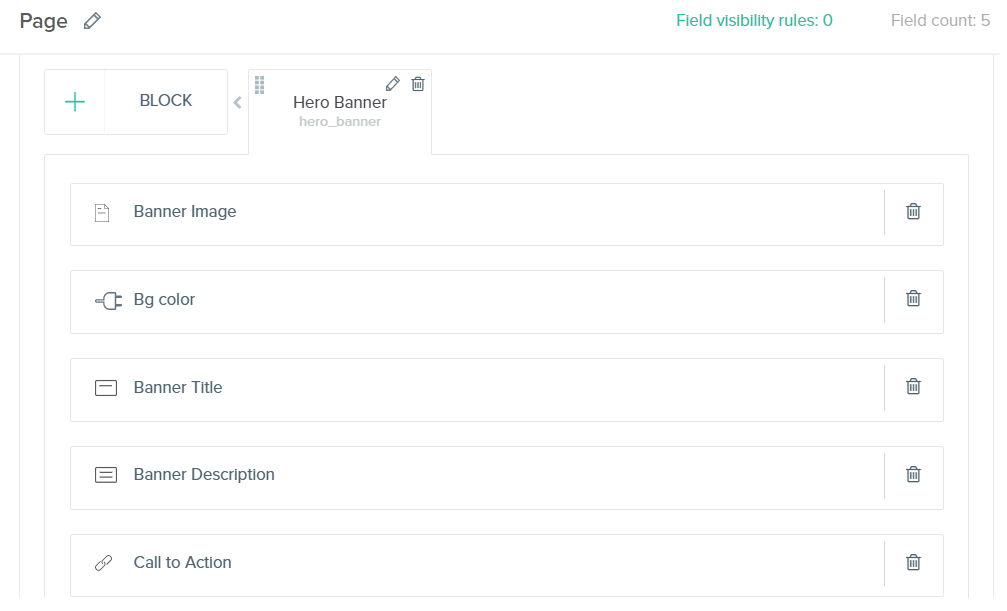This screenshot has height=611, width=1007.
Task: Open the Banner Image field
Action: tap(477, 215)
